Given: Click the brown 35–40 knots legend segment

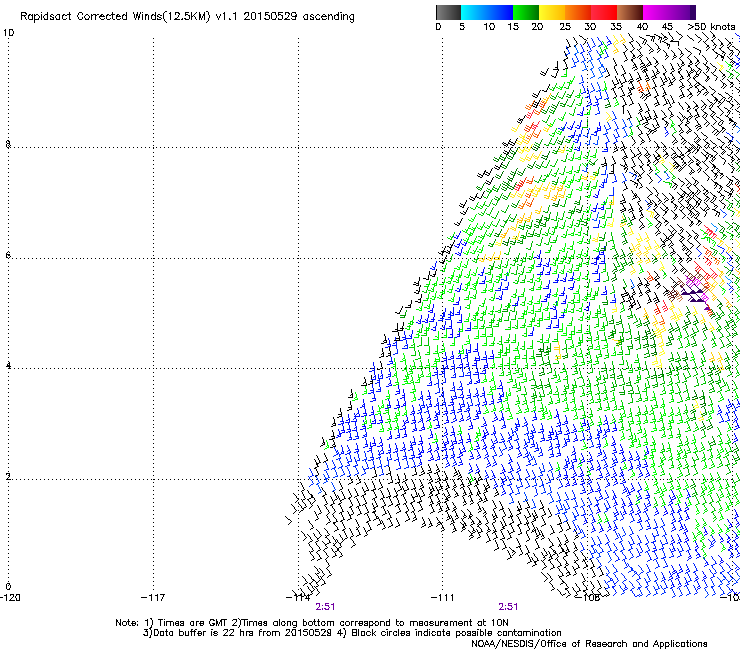Looking at the screenshot, I should pos(630,12).
